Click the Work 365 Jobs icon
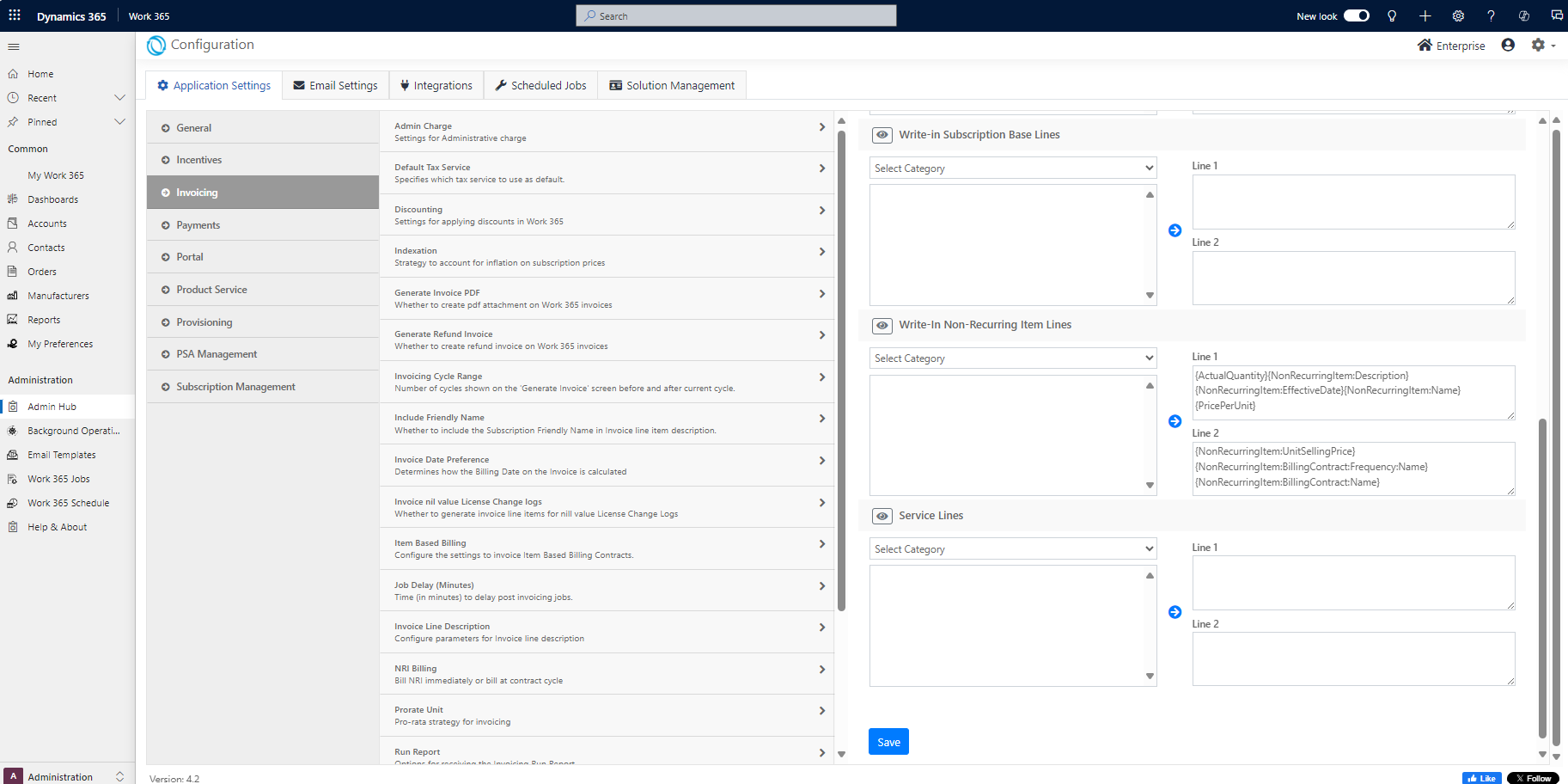Viewport: 1568px width, 784px height. [x=13, y=479]
